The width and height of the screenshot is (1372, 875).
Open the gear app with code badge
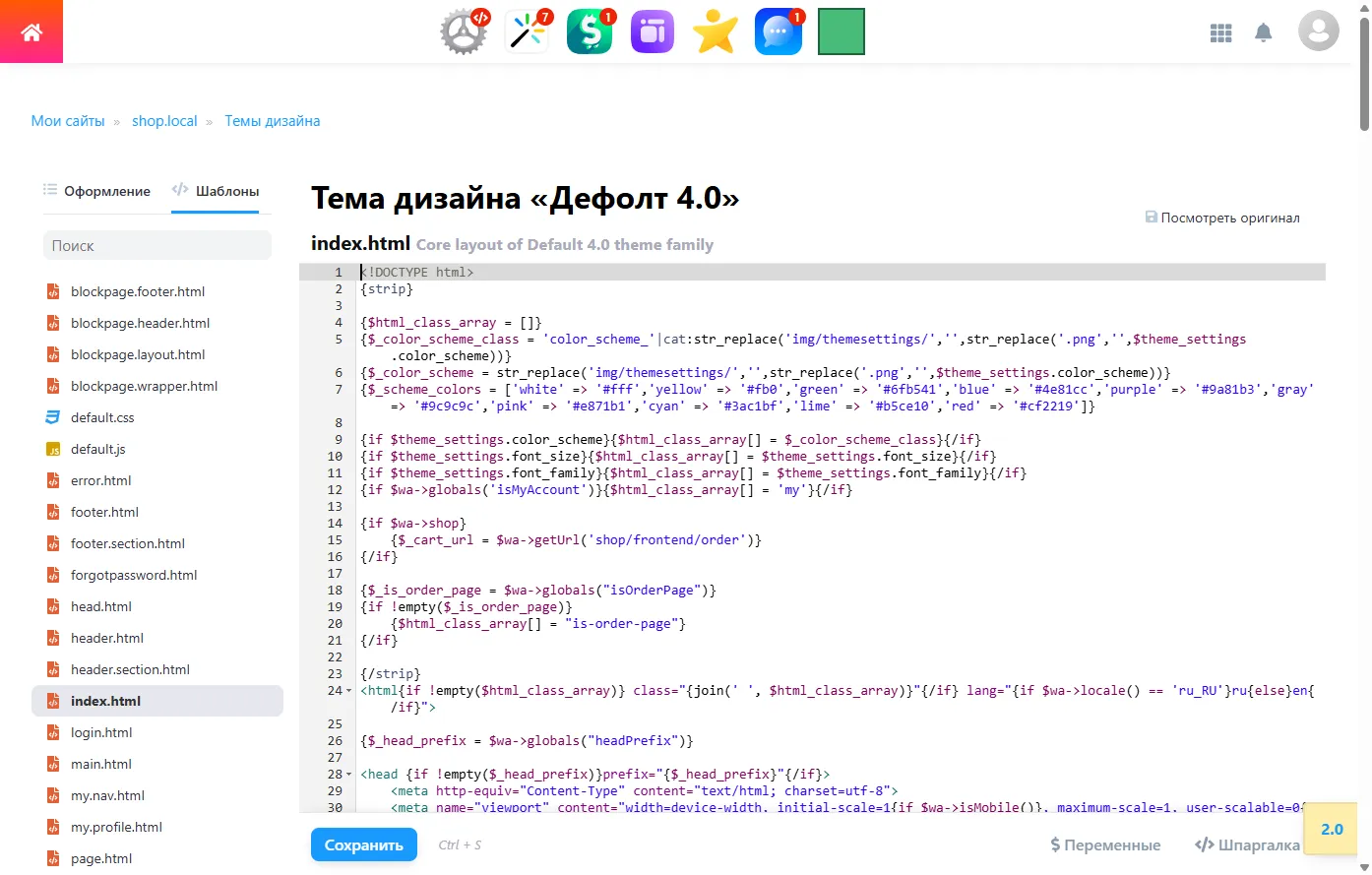coord(463,31)
